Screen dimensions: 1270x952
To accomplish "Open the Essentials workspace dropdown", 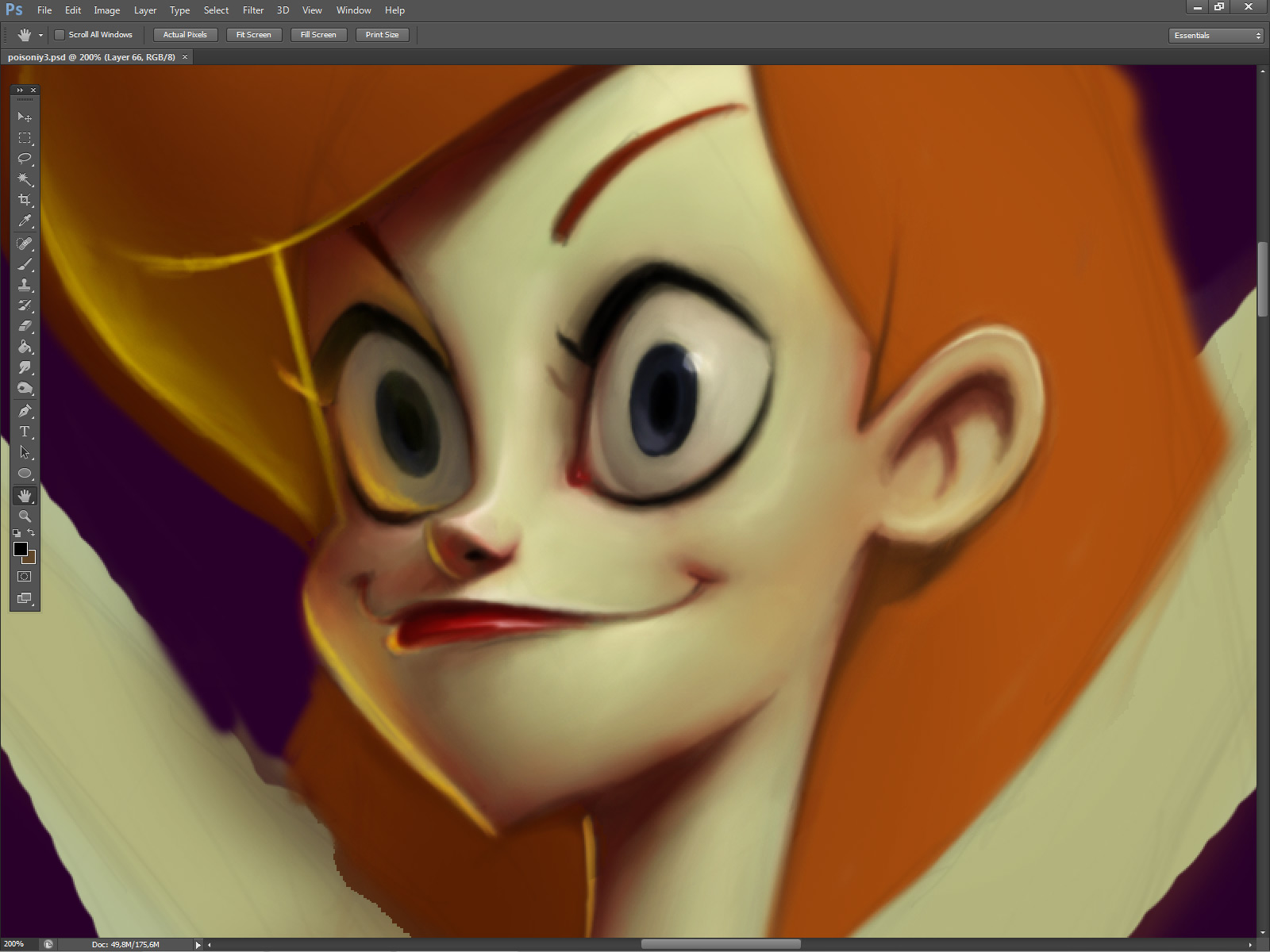I will tap(1216, 36).
